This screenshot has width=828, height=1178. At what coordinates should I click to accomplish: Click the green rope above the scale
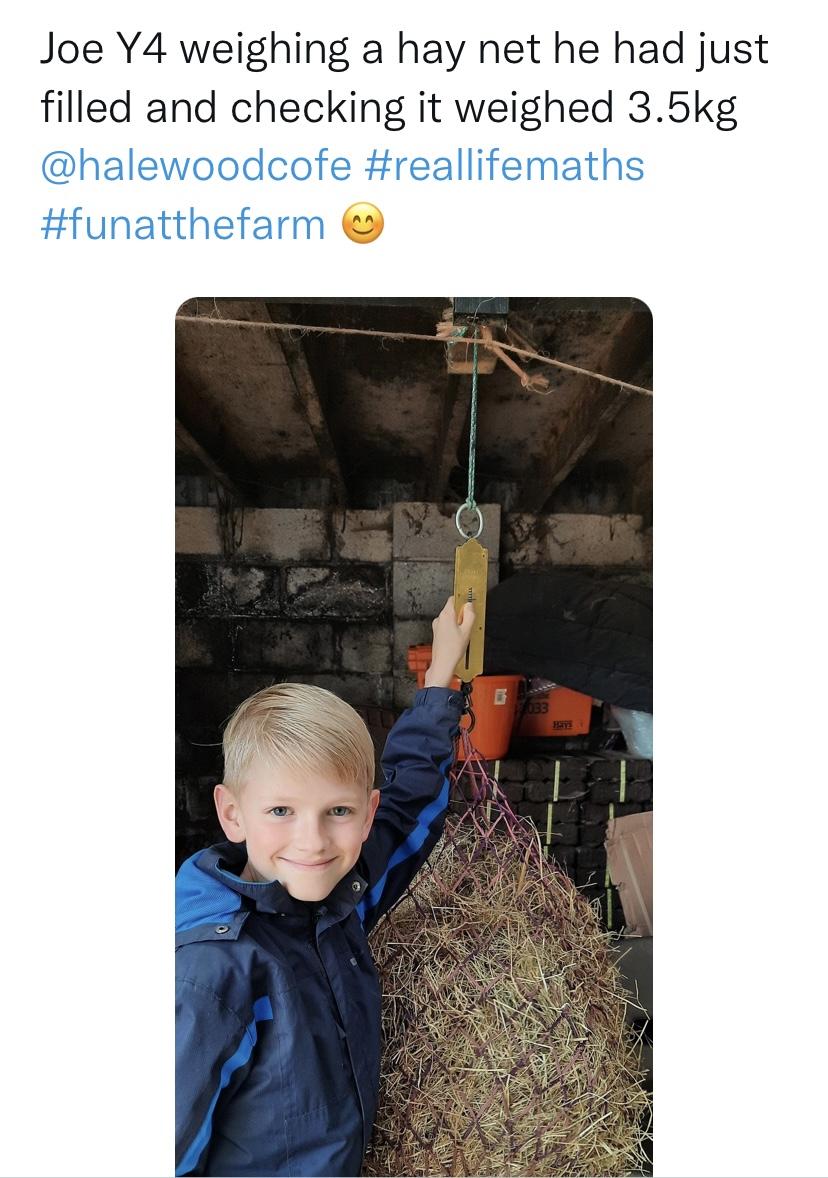(x=473, y=420)
